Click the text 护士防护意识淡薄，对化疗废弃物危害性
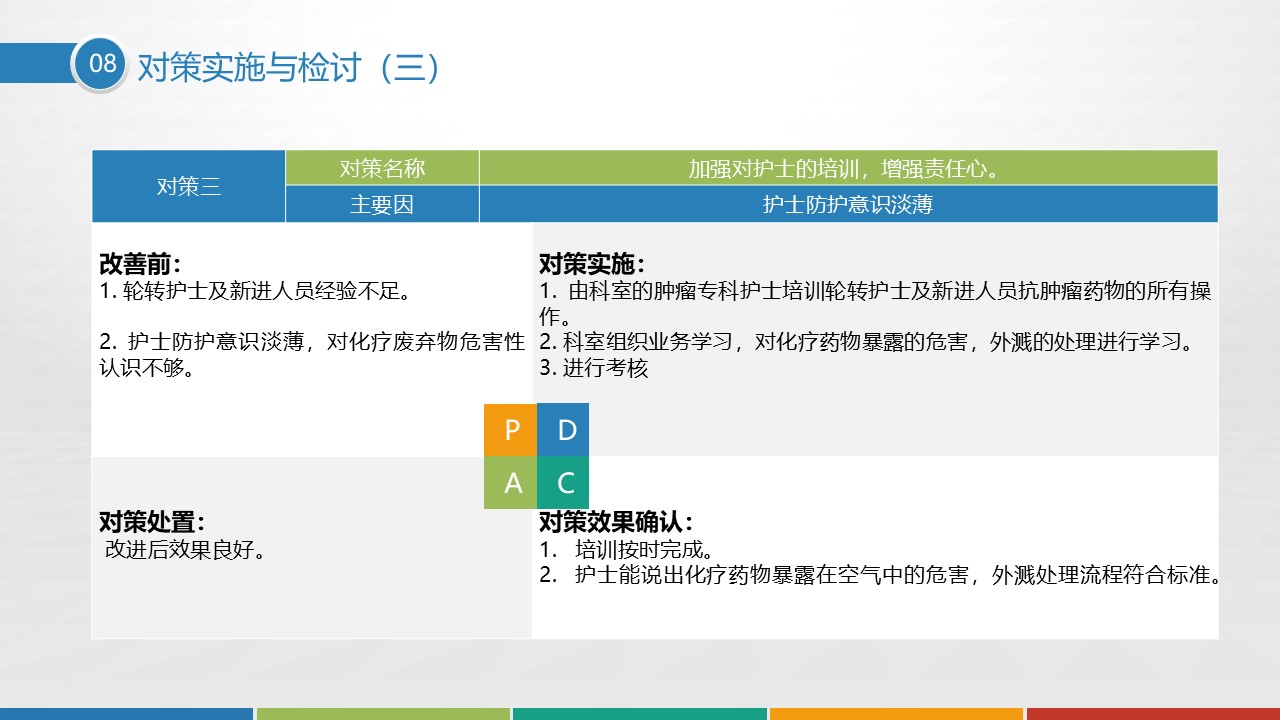The image size is (1280, 720). pyautogui.click(x=312, y=343)
